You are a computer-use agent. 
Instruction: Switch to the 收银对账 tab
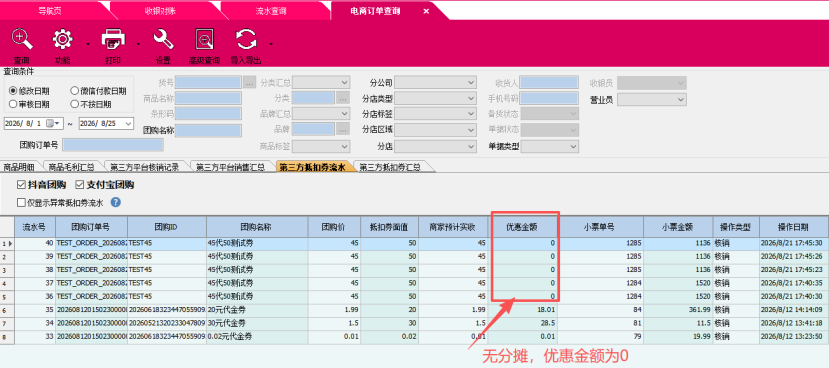point(159,10)
